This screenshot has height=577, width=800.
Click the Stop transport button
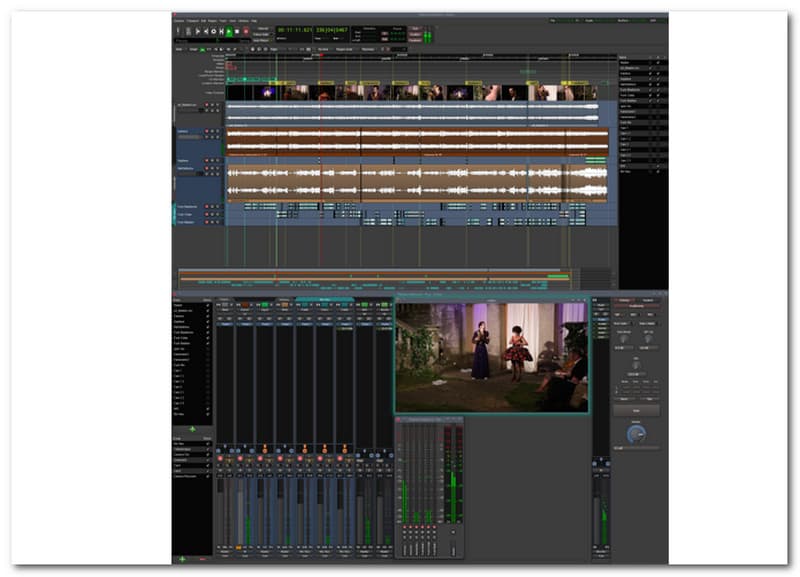pyautogui.click(x=237, y=32)
